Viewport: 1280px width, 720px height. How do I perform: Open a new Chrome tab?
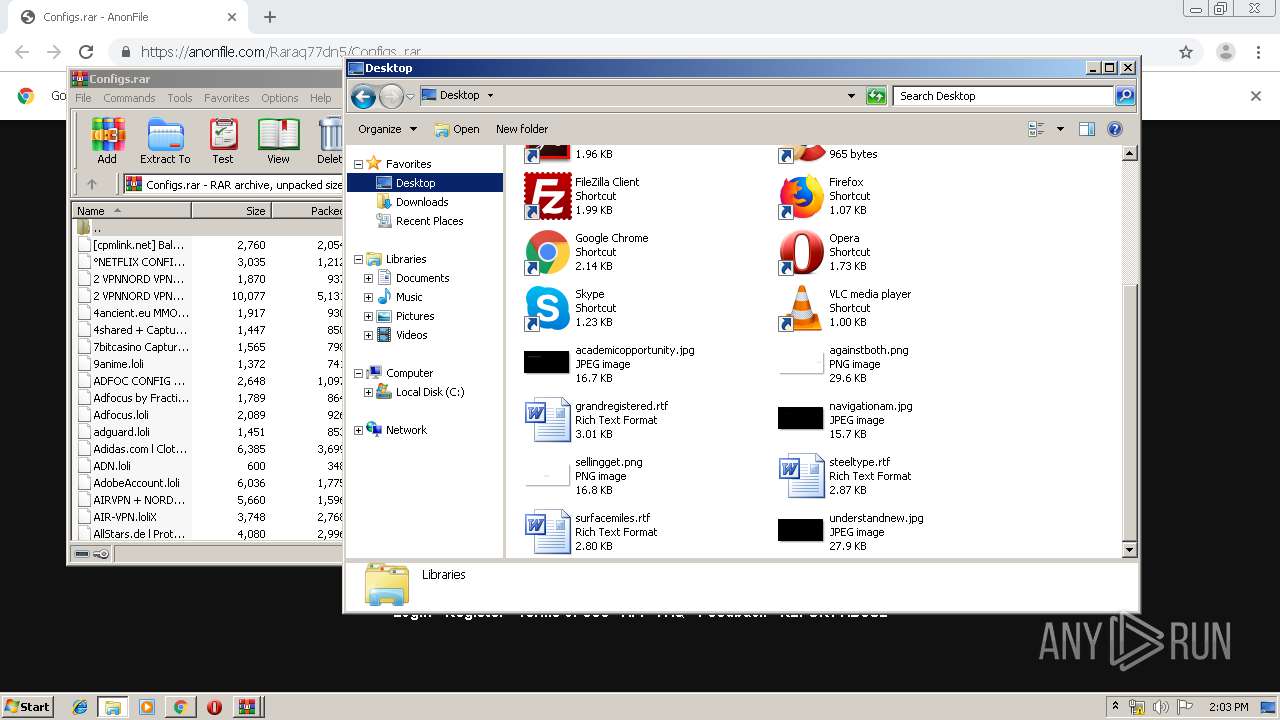tap(269, 17)
